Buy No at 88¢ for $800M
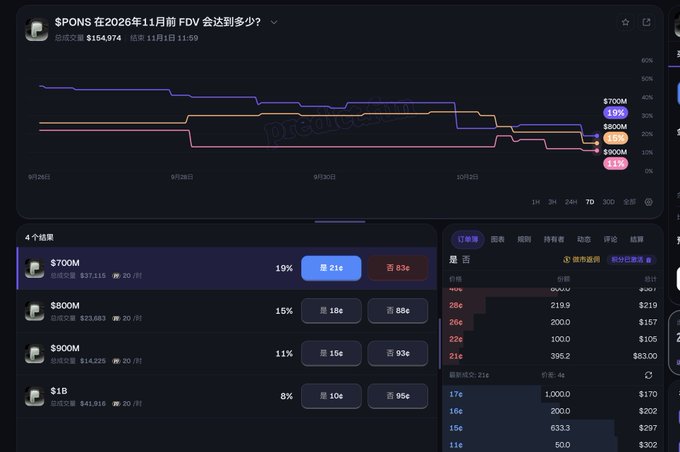This screenshot has width=680, height=452. click(x=398, y=311)
